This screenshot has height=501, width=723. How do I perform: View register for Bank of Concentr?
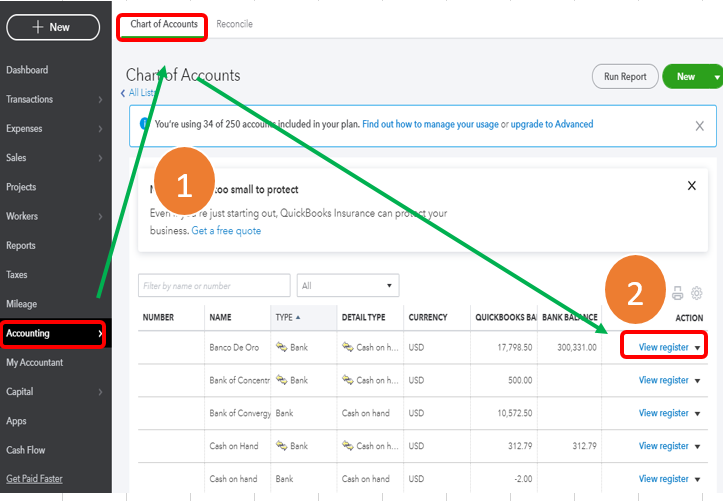[664, 380]
